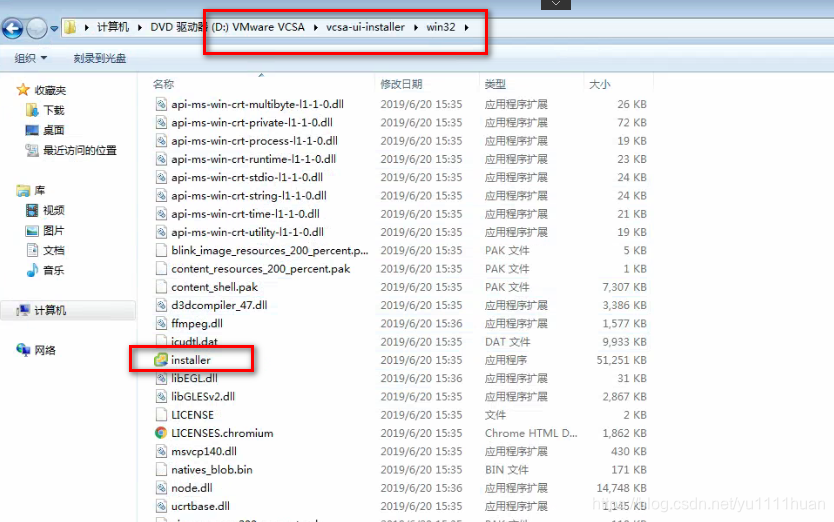This screenshot has width=834, height=522.
Task: Select api-ms-win-crt-string-l1-1-0.dll file icon
Action: point(161,196)
